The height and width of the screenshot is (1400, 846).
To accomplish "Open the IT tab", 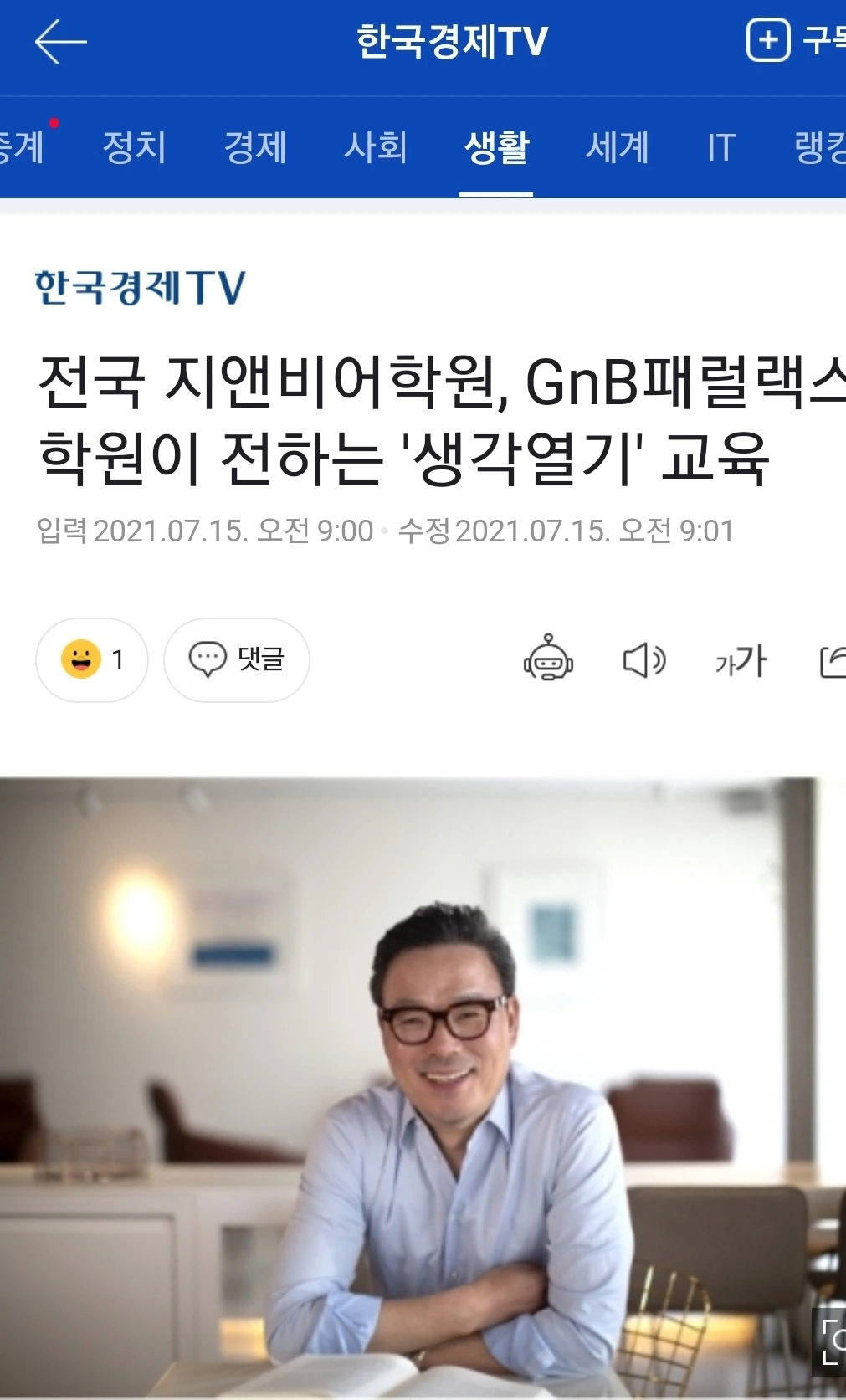I will tap(721, 147).
